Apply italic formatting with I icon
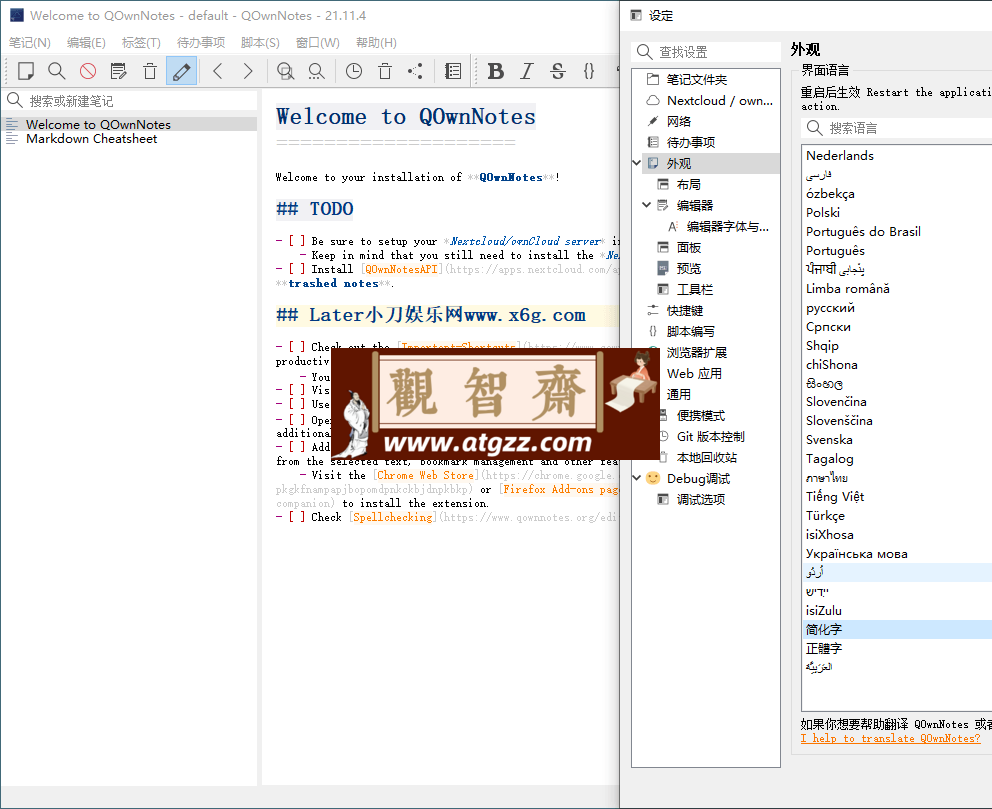 [526, 71]
